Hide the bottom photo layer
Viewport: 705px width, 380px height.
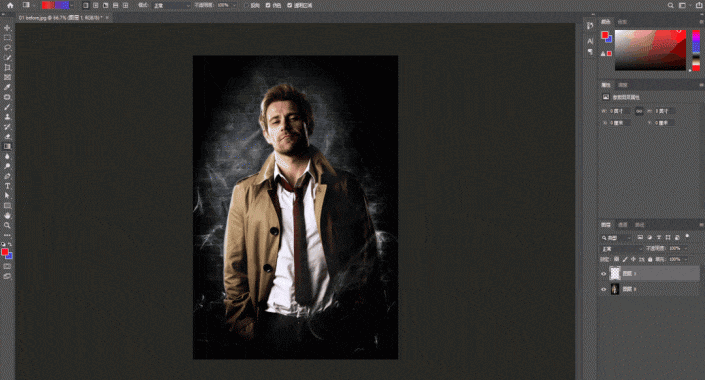pyautogui.click(x=603, y=290)
